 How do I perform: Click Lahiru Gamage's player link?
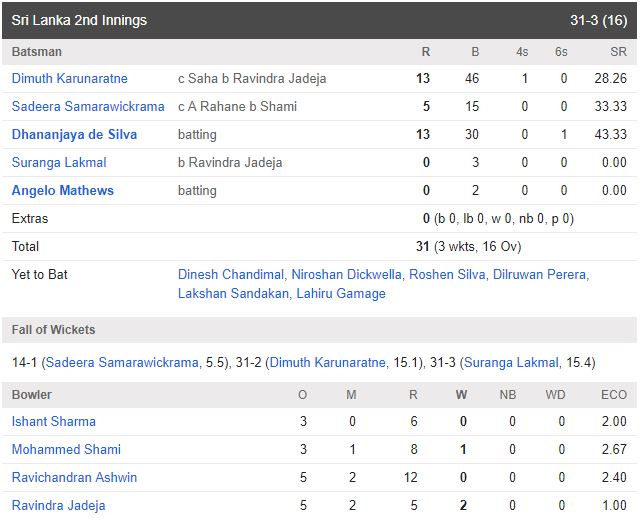pyautogui.click(x=340, y=293)
